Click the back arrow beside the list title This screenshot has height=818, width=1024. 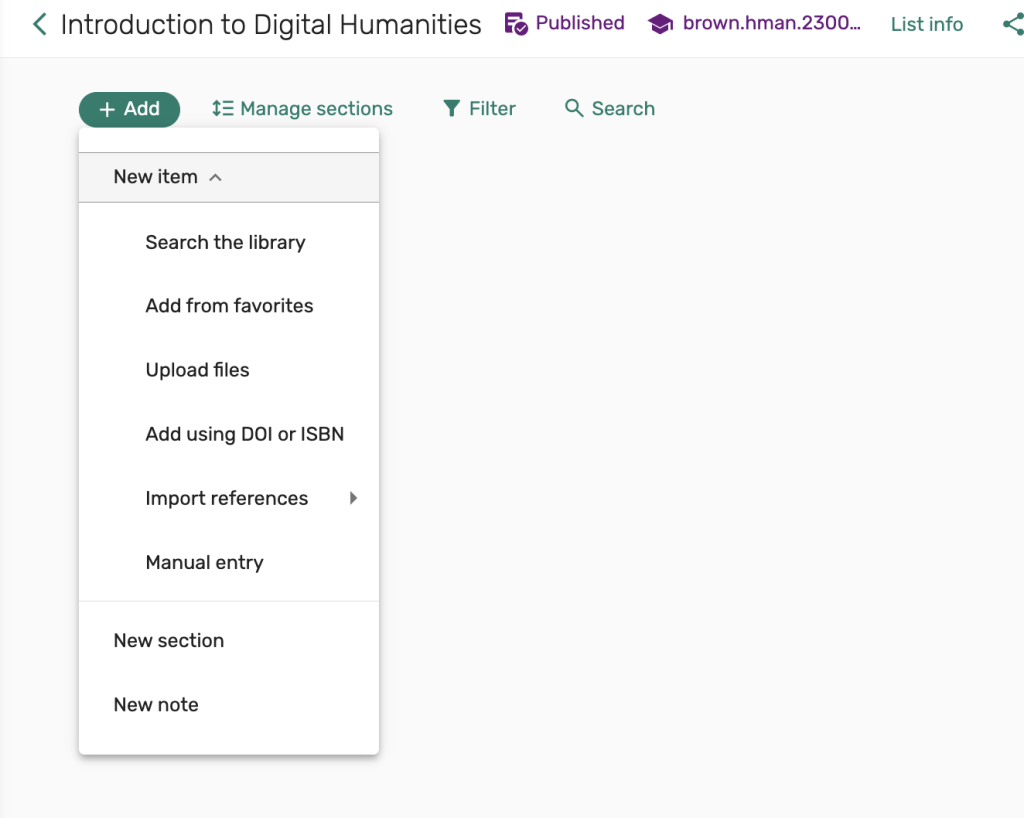(39, 24)
